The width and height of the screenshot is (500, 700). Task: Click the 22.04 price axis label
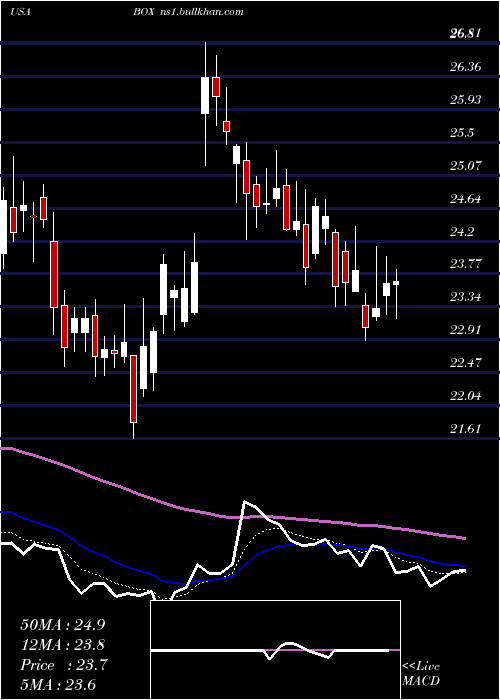coord(466,396)
